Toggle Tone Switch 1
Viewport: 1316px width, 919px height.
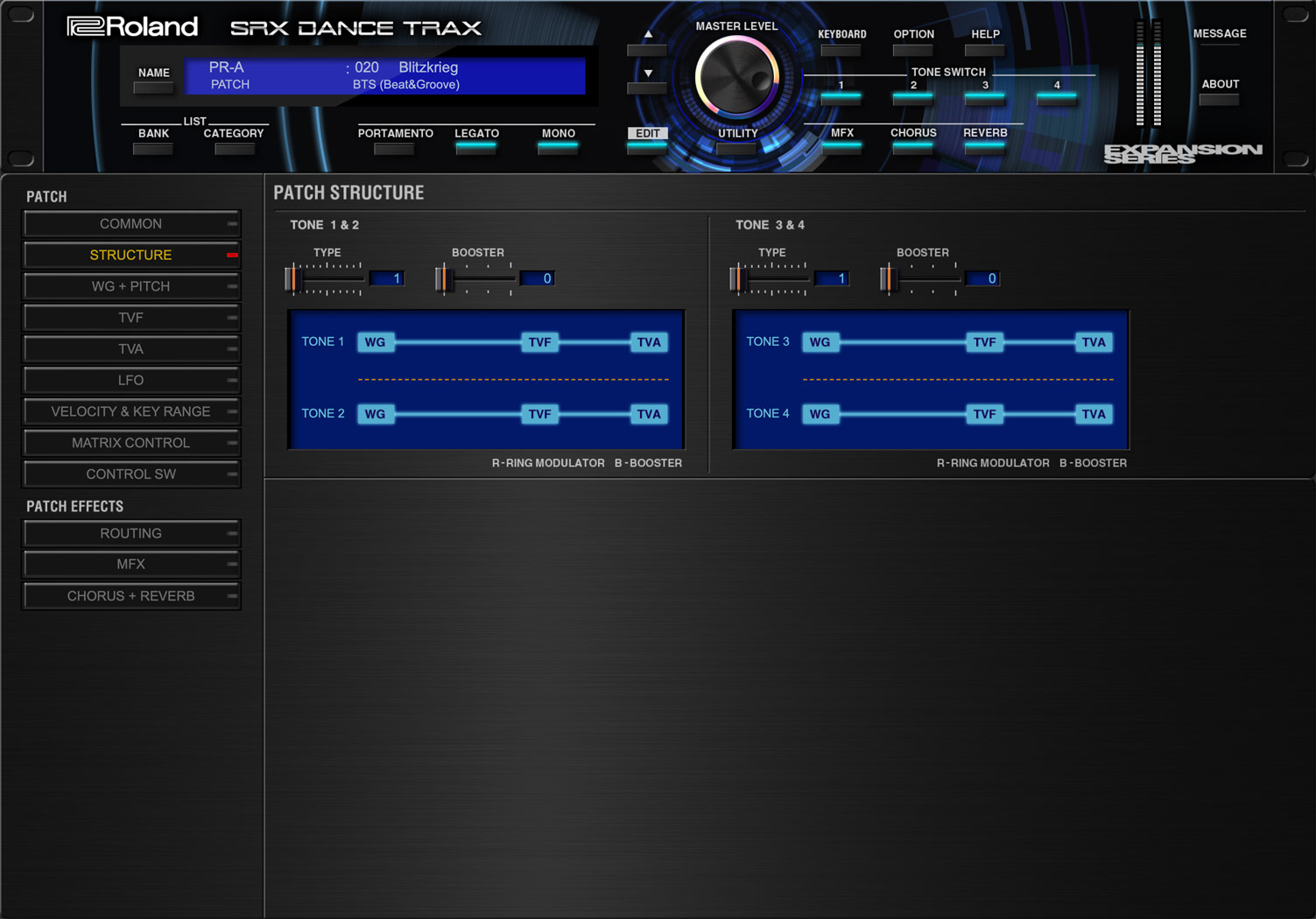[x=841, y=93]
